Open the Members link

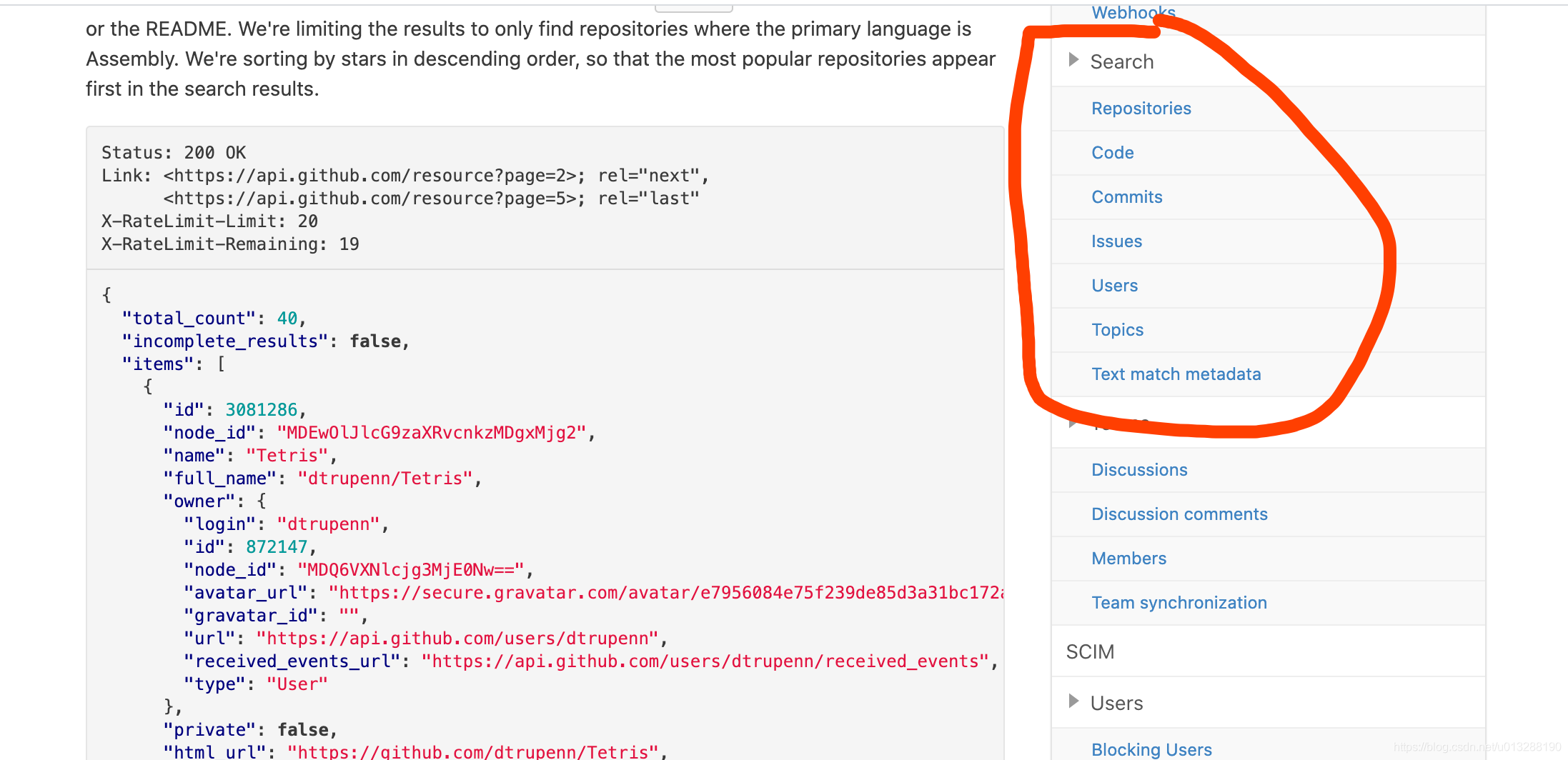point(1129,558)
